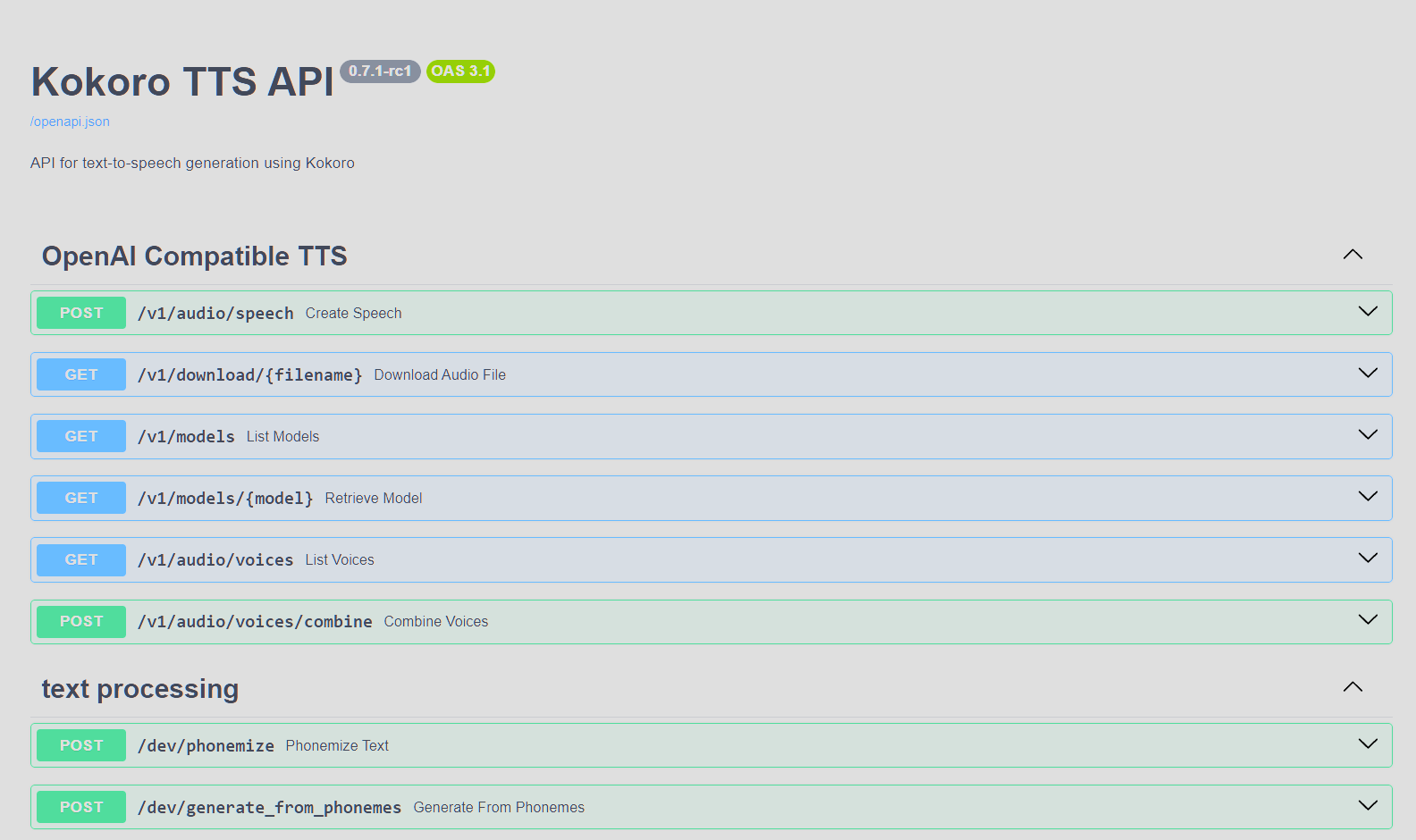The image size is (1416, 840).
Task: Click the text processing heading
Action: 140,689
